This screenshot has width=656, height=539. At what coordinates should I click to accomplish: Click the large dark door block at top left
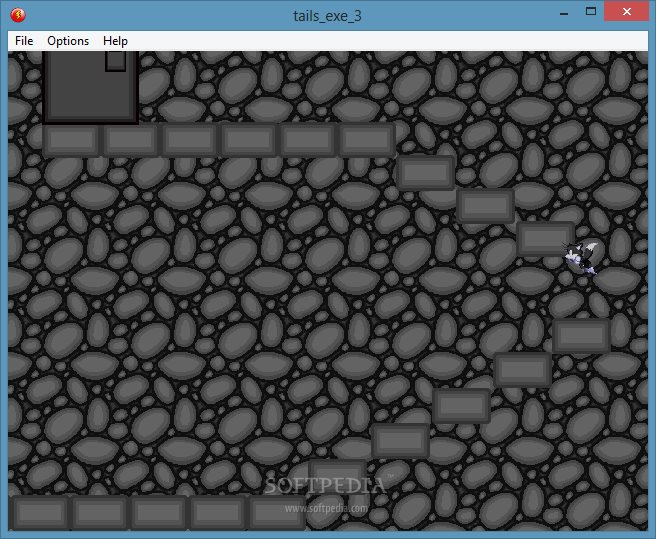pyautogui.click(x=91, y=87)
